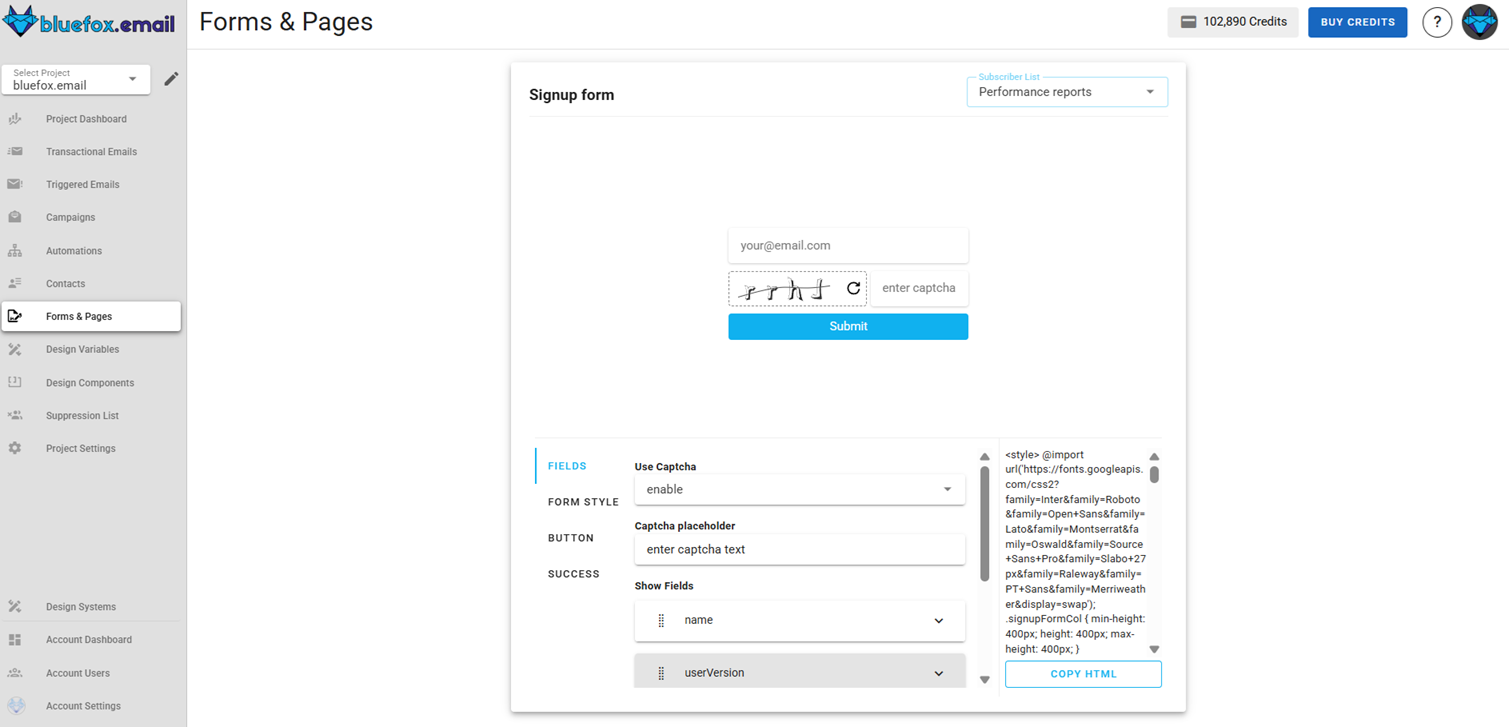Open the Project Dashboard from the sidebar
This screenshot has width=1509, height=727.
click(x=86, y=118)
